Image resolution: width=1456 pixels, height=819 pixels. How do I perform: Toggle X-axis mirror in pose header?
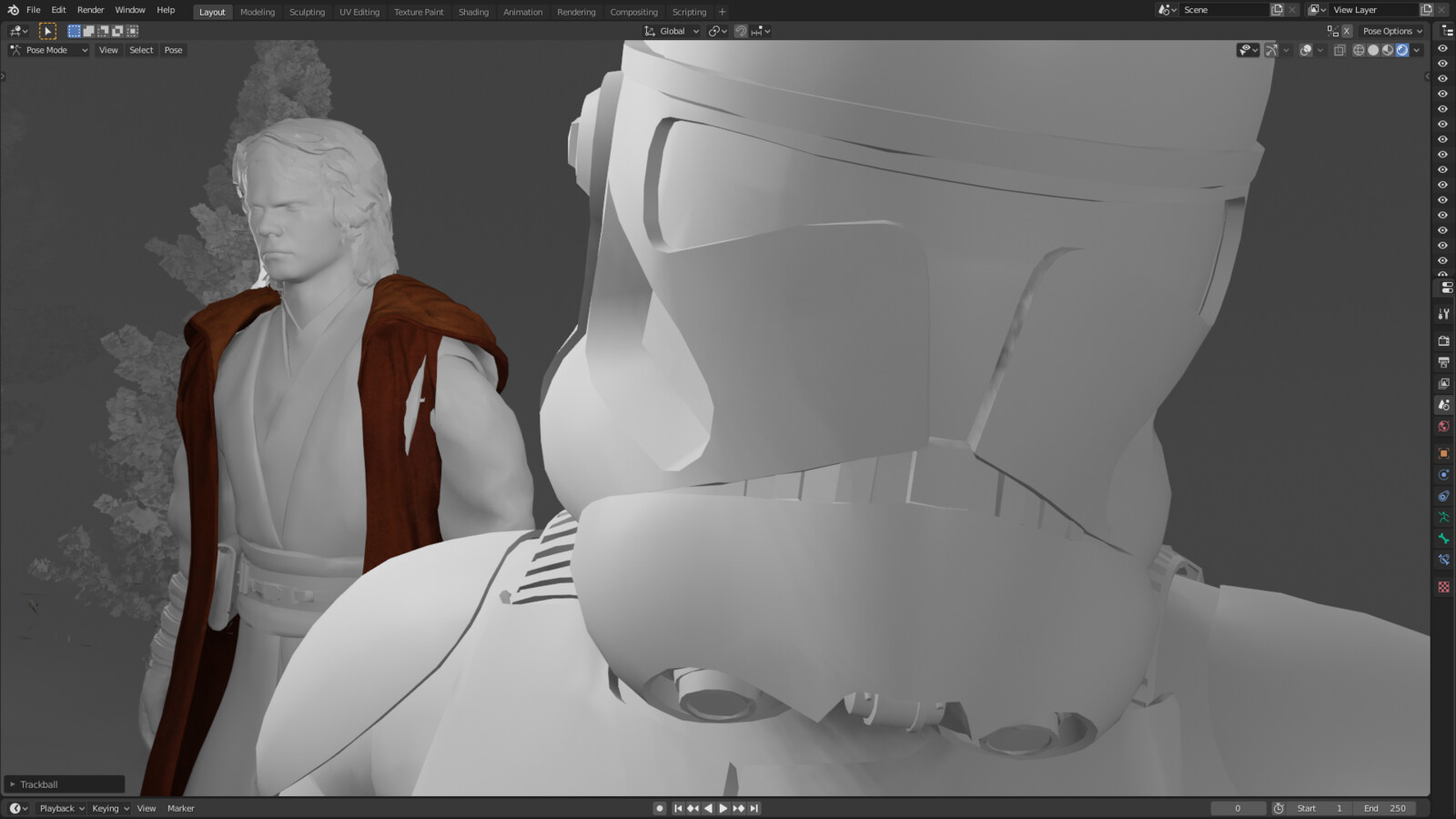1347,31
